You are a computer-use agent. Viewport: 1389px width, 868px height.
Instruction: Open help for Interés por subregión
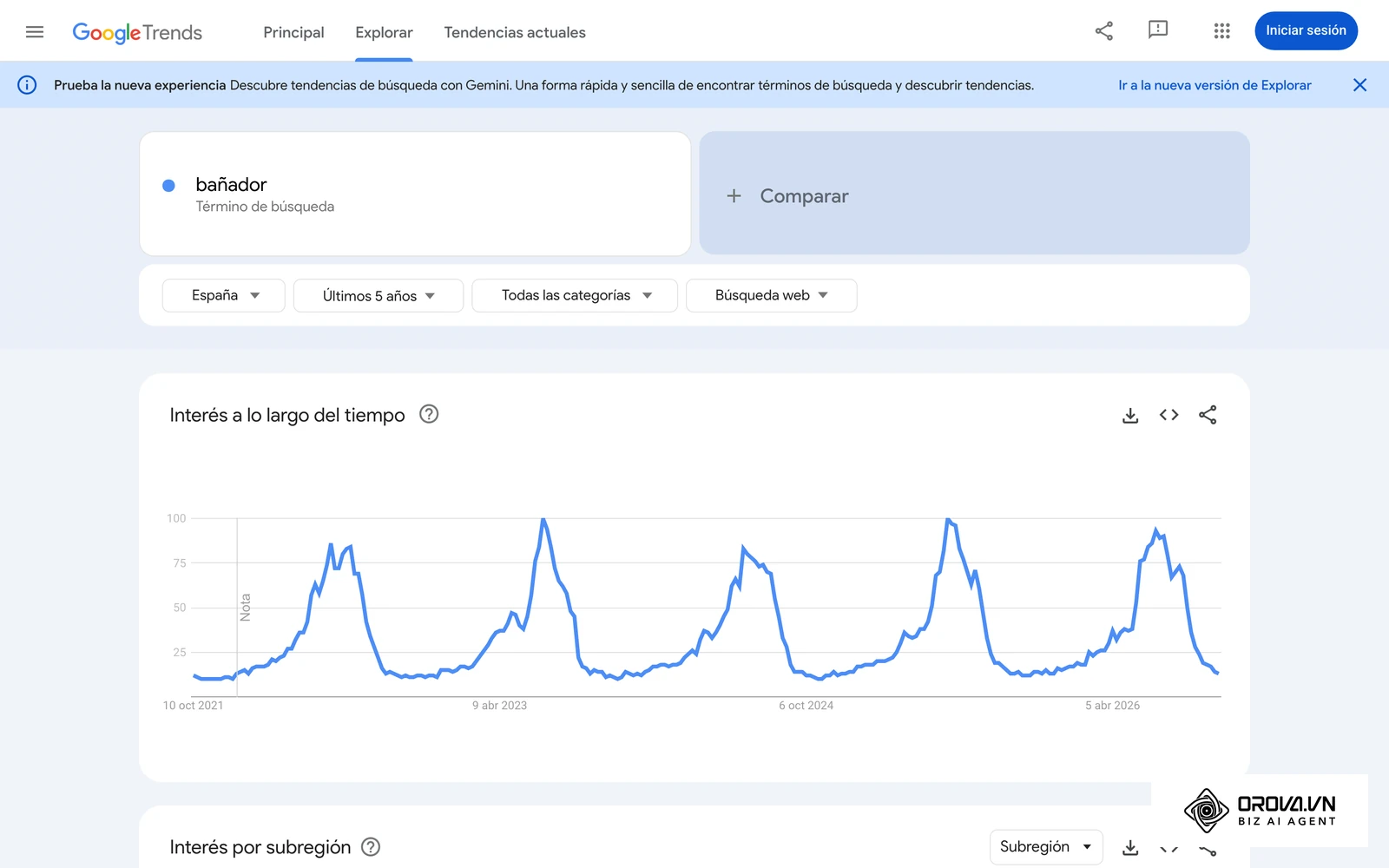(371, 846)
